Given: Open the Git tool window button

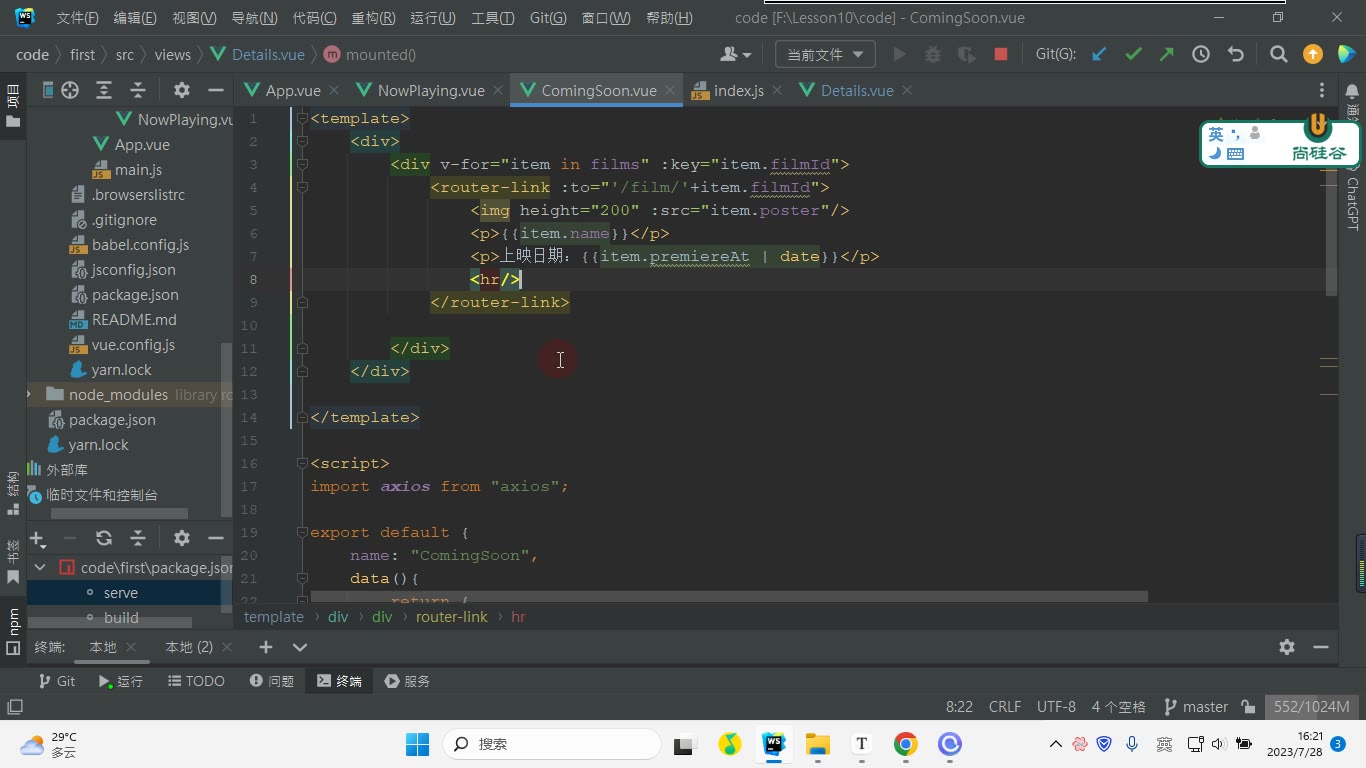Looking at the screenshot, I should click(56, 681).
